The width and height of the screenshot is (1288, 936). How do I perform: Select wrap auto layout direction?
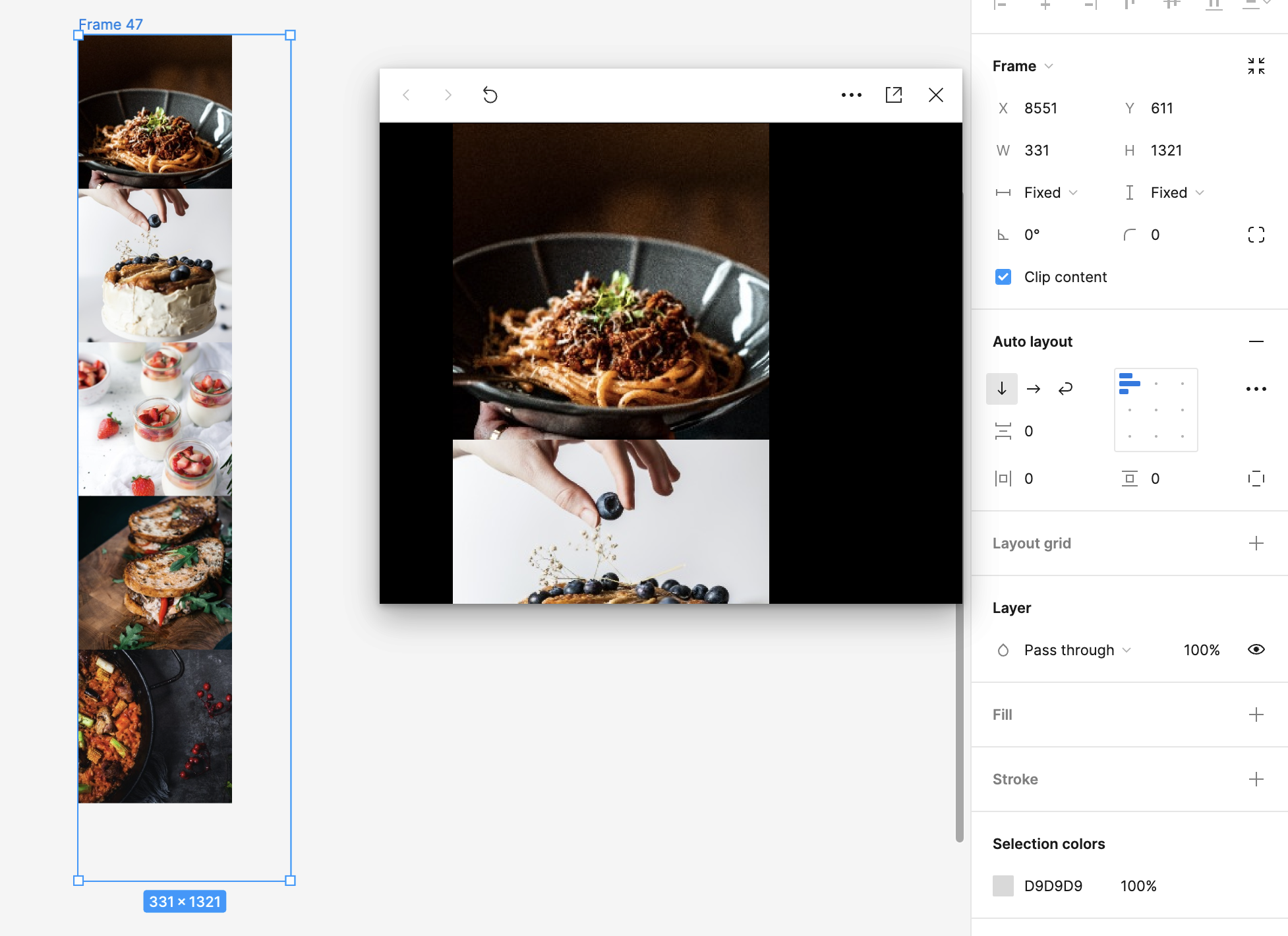tap(1065, 389)
